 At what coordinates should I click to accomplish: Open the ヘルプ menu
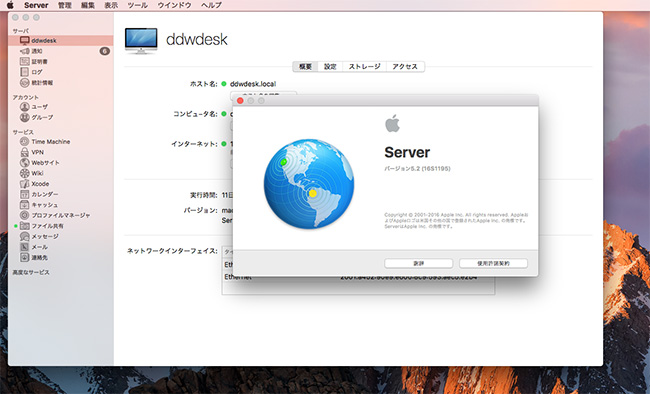[x=211, y=5]
